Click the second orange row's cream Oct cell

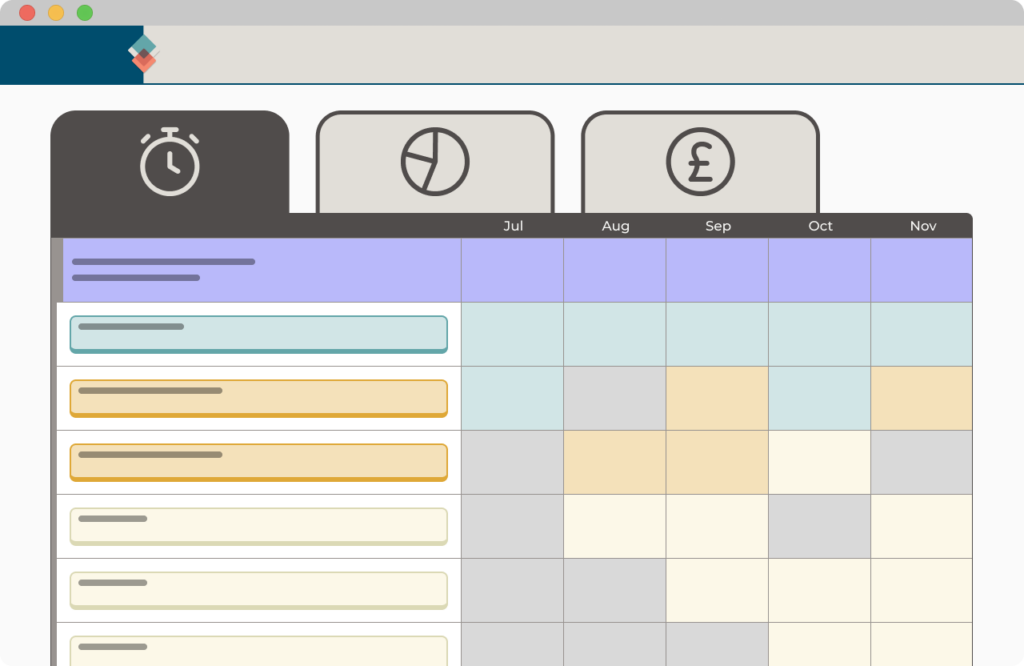(819, 462)
